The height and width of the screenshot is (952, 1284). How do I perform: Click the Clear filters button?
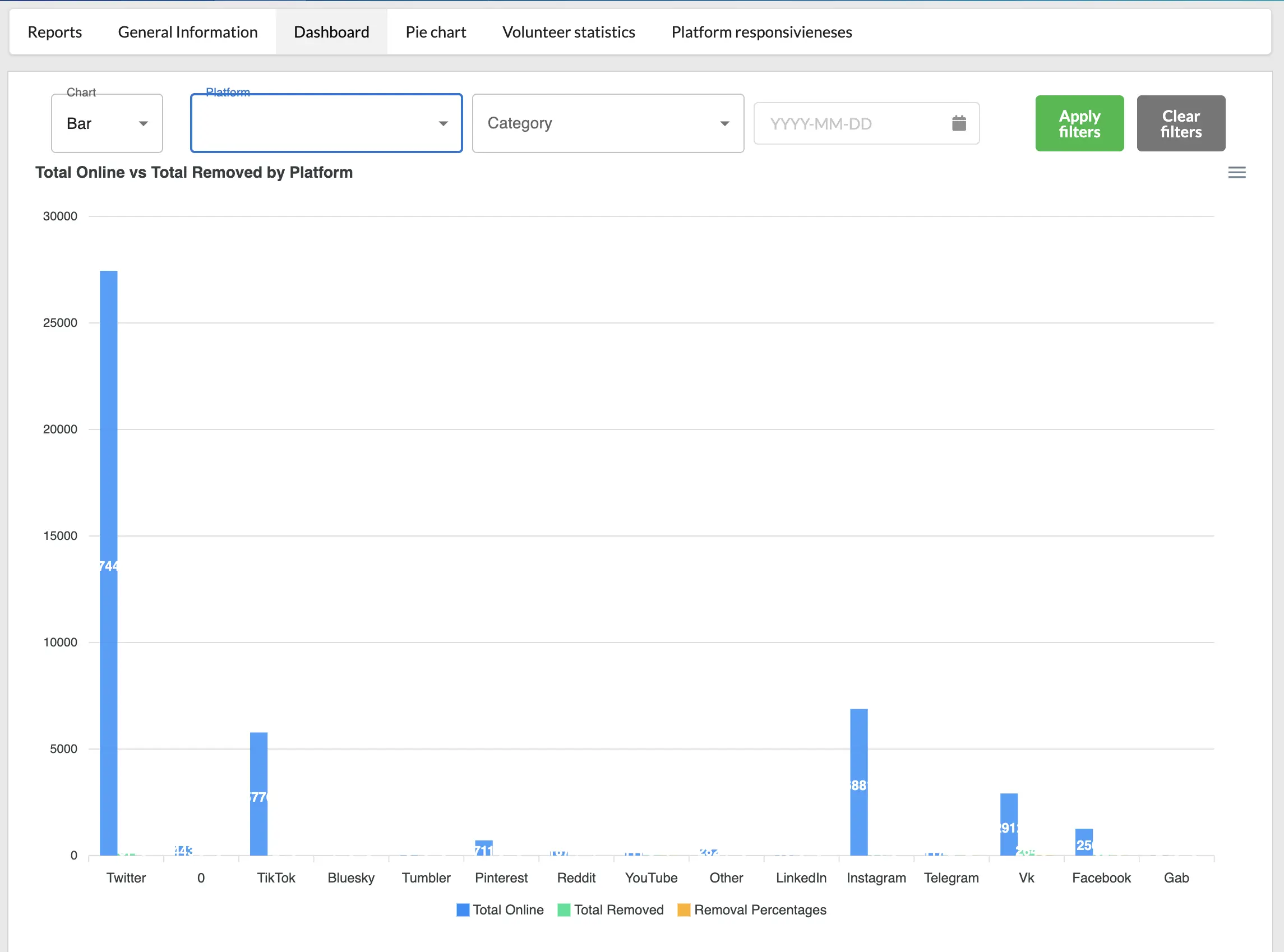pos(1181,123)
